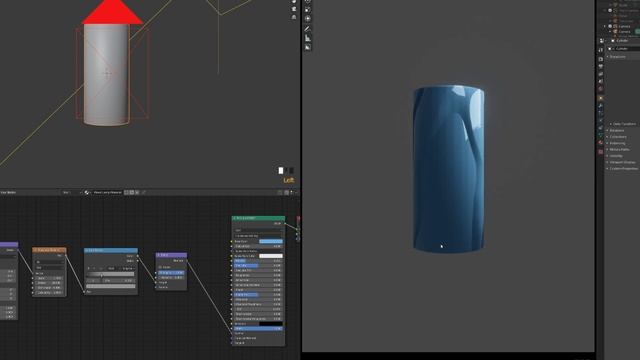Select the Scale tool in viewport toolbar
The width and height of the screenshot is (640, 360).
click(x=307, y=9)
